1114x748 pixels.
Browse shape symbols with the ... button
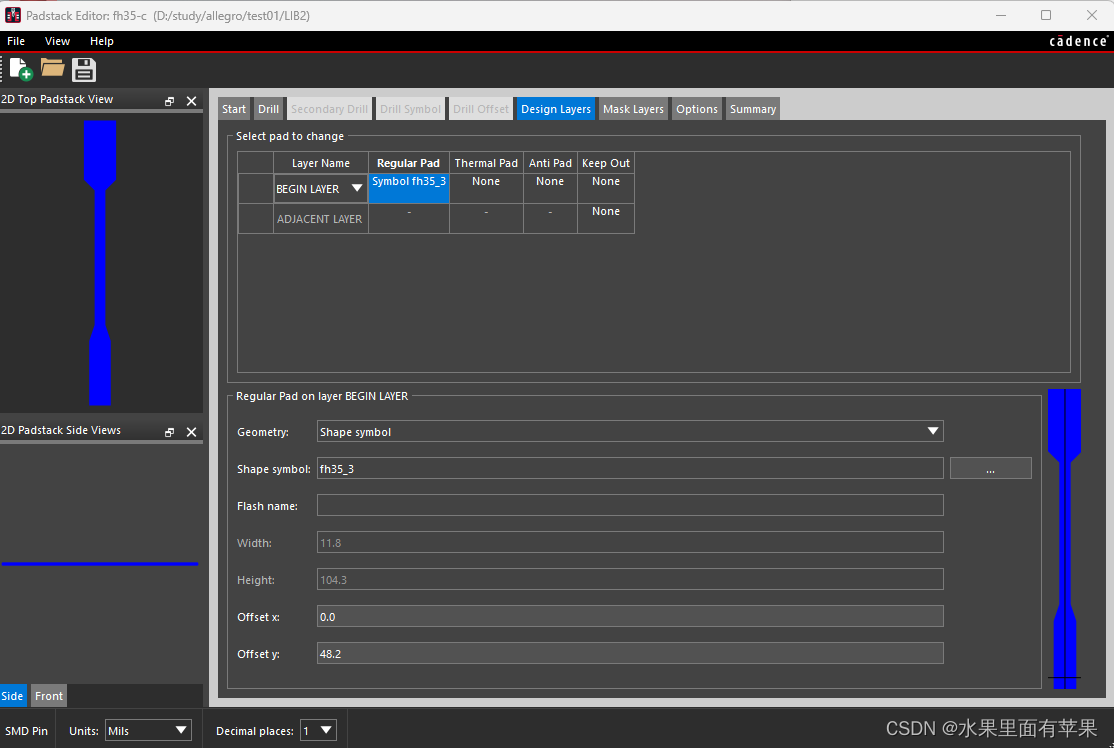pos(990,469)
